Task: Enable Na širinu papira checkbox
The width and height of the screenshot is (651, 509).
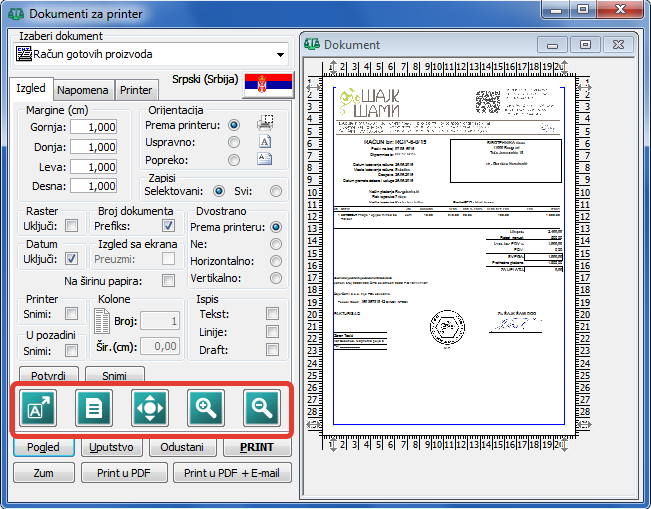Action: 168,281
